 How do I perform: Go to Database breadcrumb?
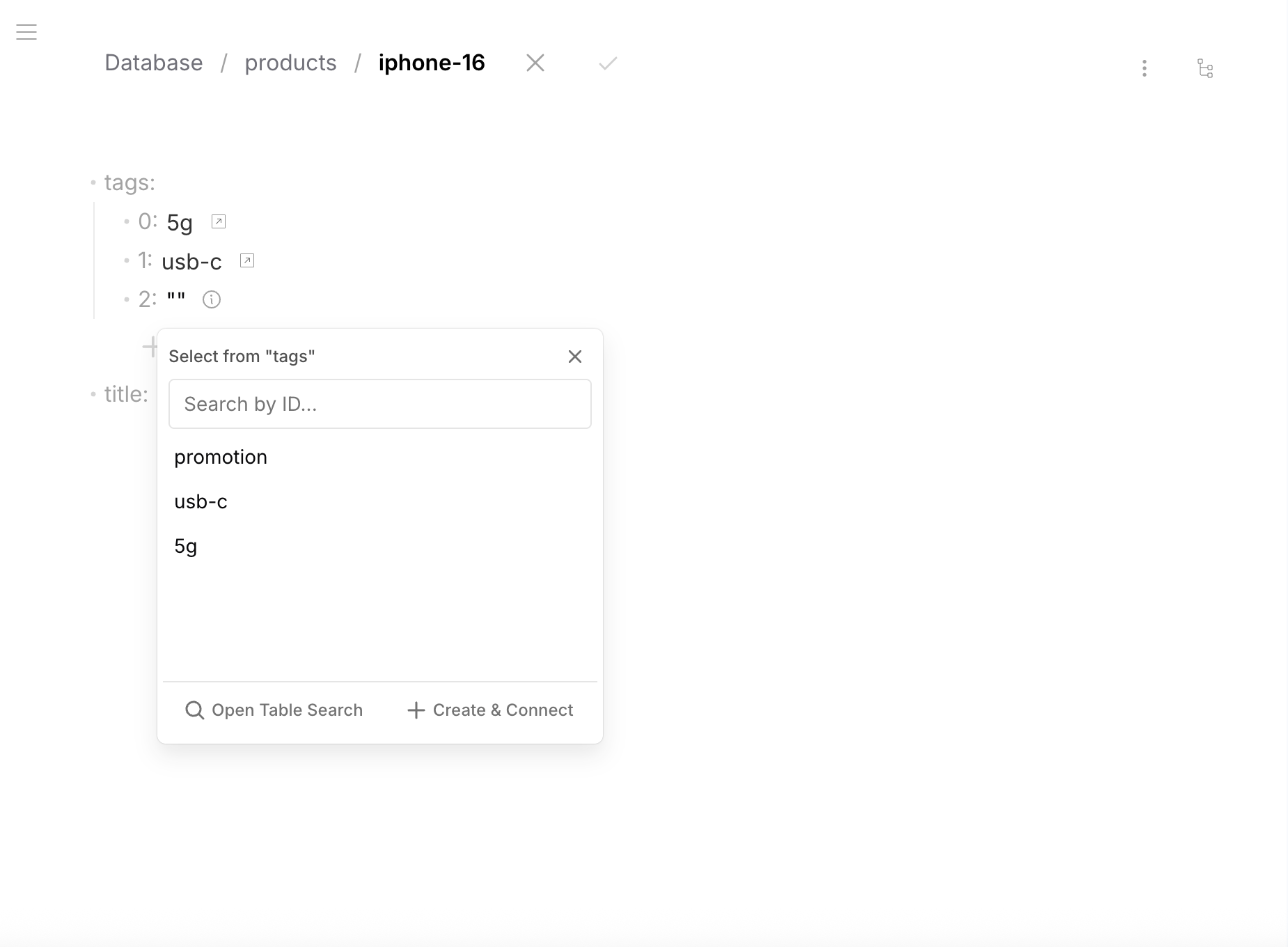154,63
